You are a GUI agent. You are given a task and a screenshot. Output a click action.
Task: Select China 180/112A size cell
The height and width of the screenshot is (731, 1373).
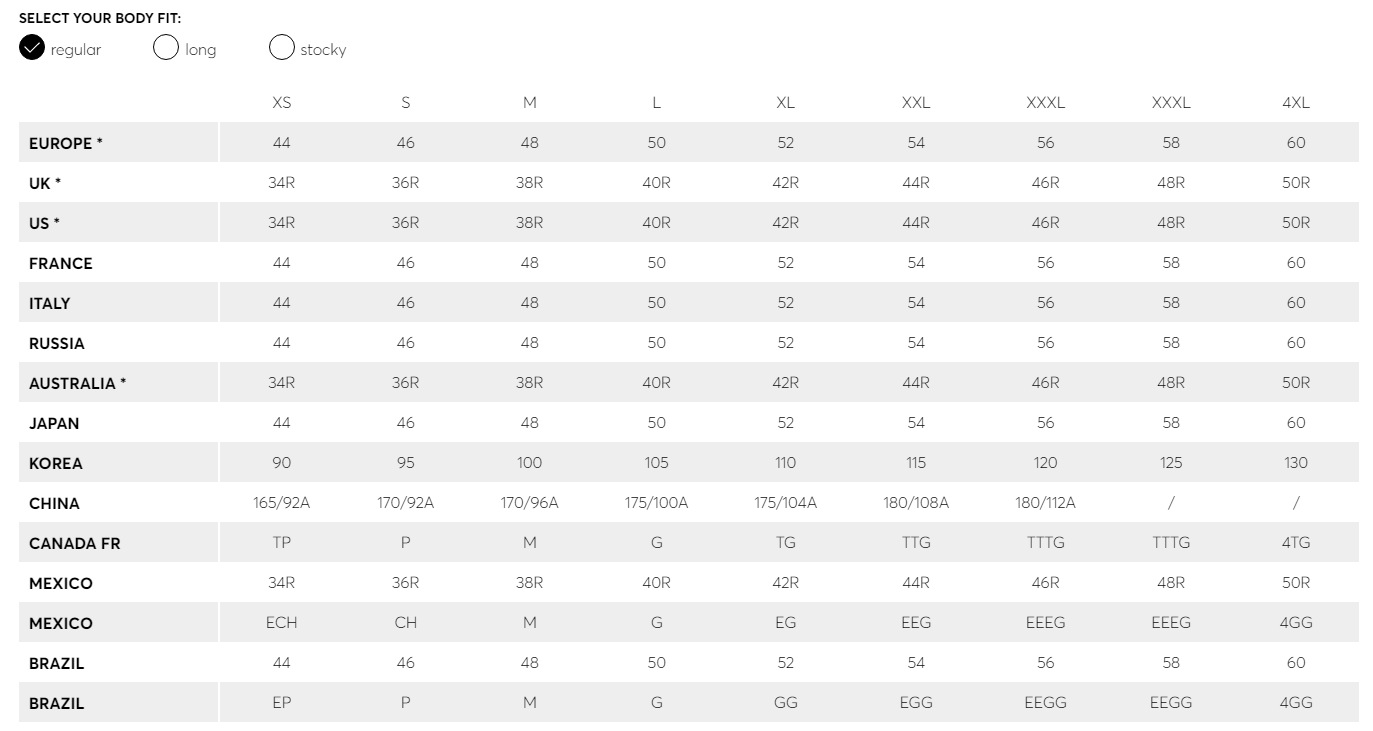[x=1046, y=503]
